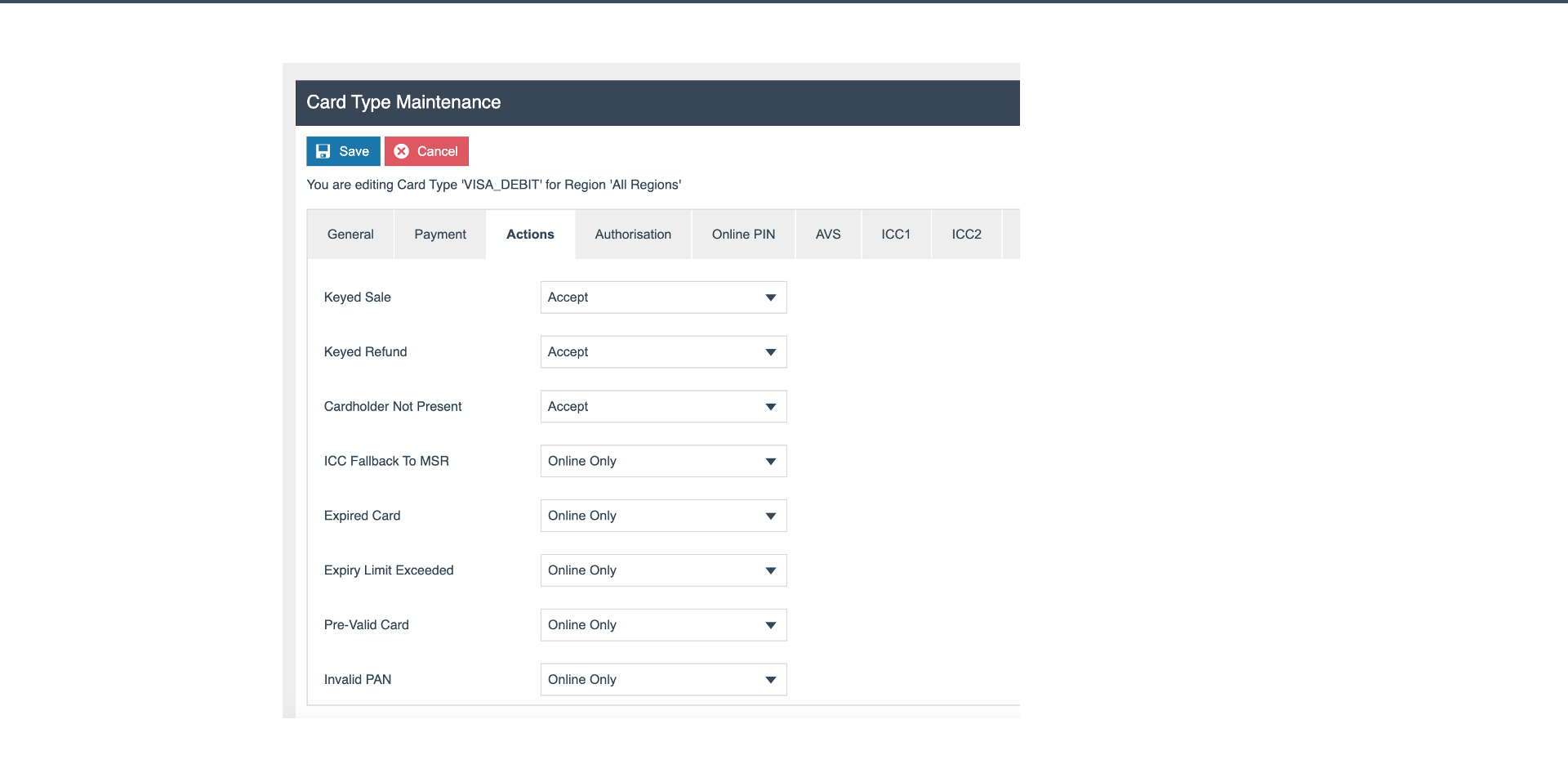Open the AVS tab
This screenshot has height=760, width=1568.
coord(828,234)
